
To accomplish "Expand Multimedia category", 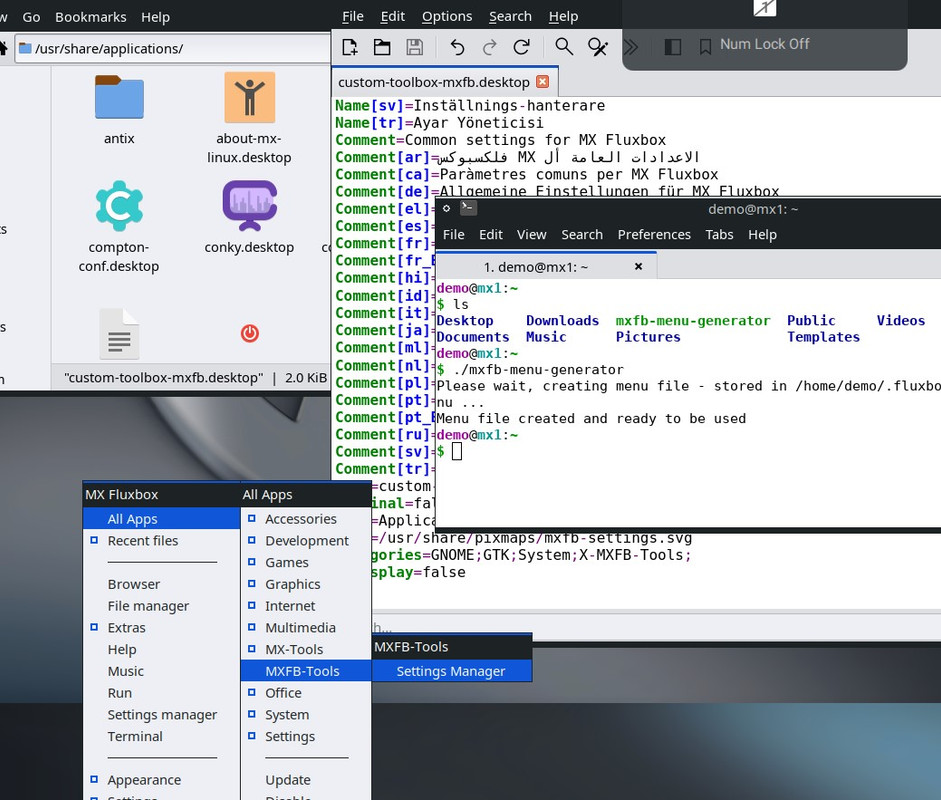I will tap(306, 628).
